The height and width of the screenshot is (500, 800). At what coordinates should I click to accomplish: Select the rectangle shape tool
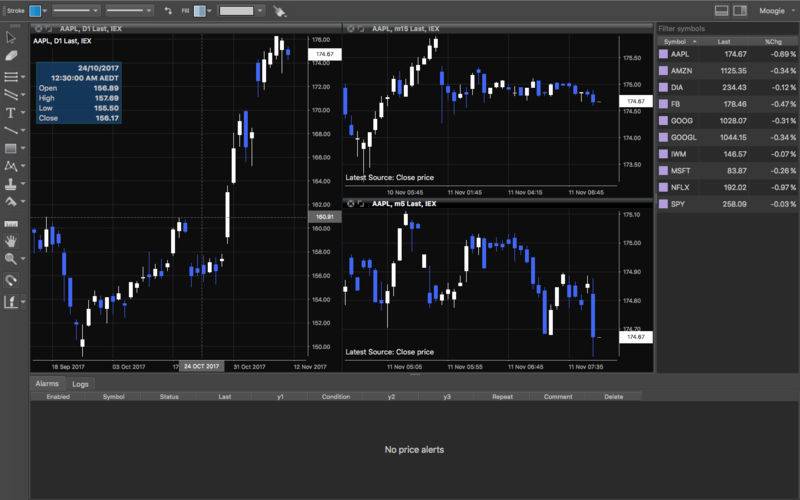pos(11,148)
